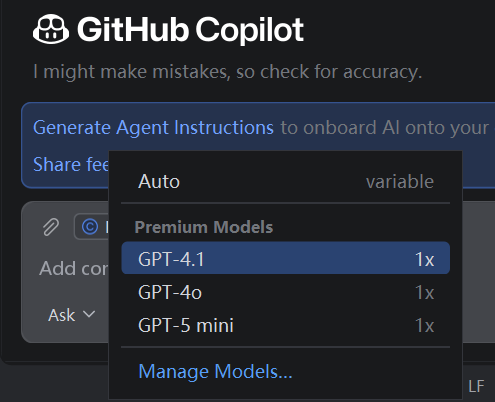
Task: Open the Generate Agent Instructions link
Action: point(153,128)
